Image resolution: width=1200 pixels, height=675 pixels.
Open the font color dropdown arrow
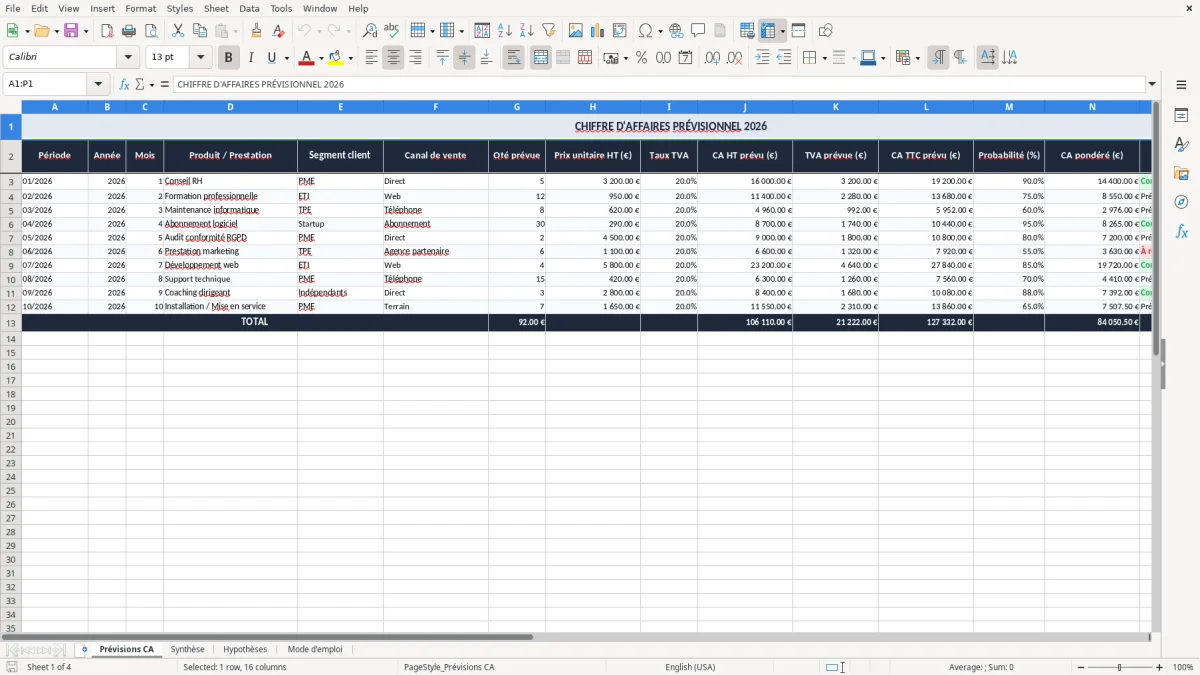coord(321,58)
